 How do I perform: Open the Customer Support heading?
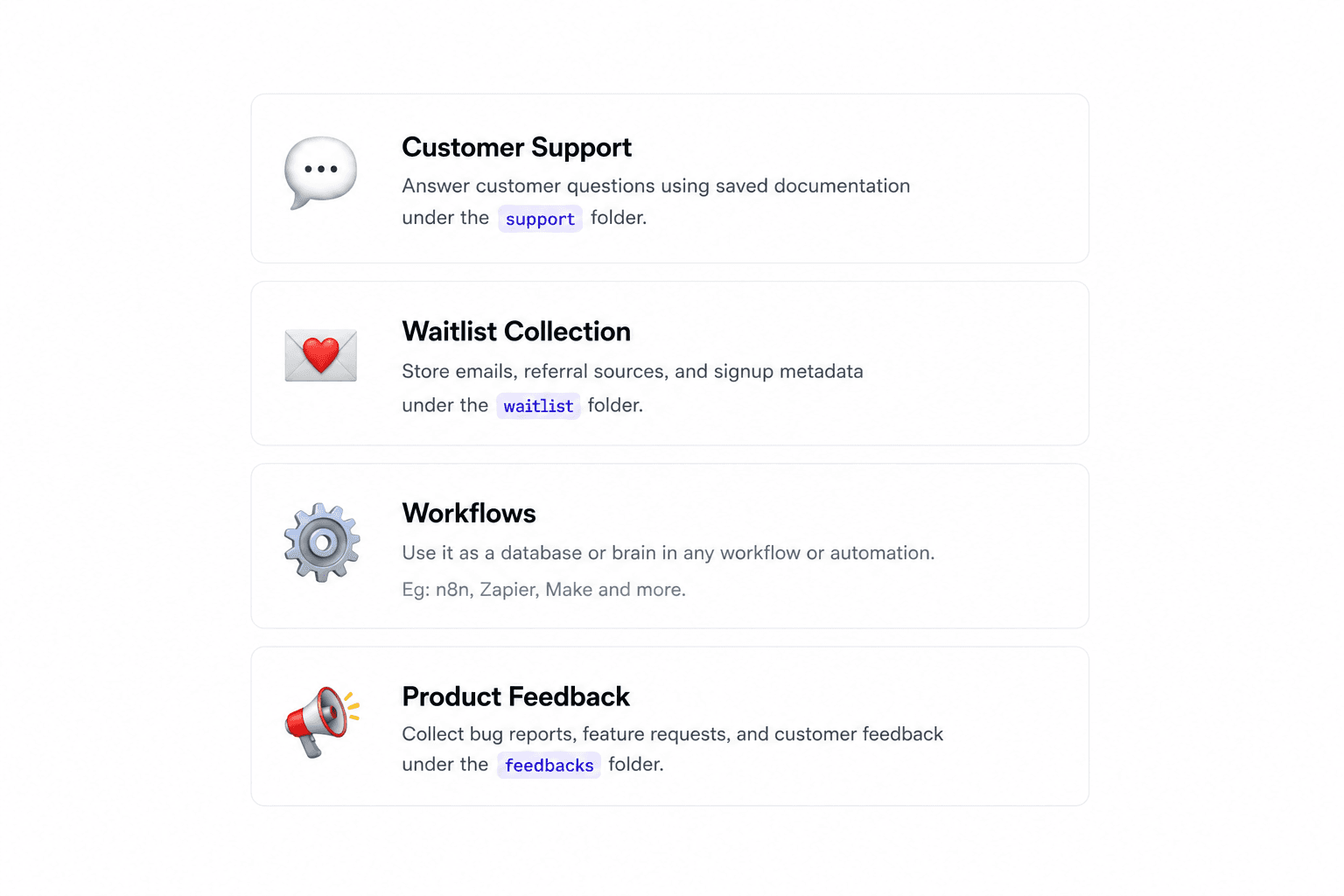coord(516,148)
